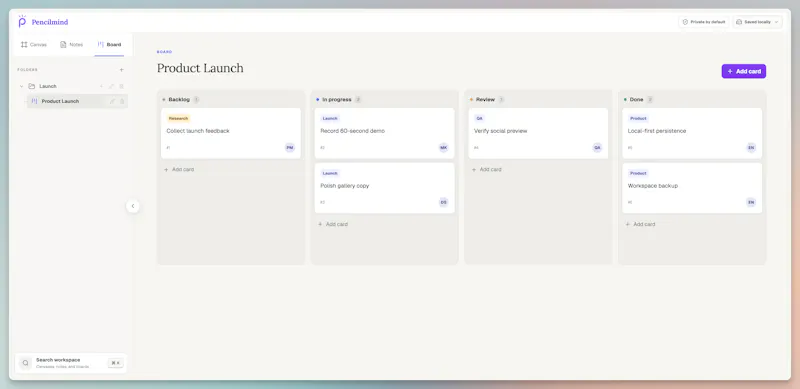Add a card to the Review column
The width and height of the screenshot is (800, 389).
click(486, 169)
